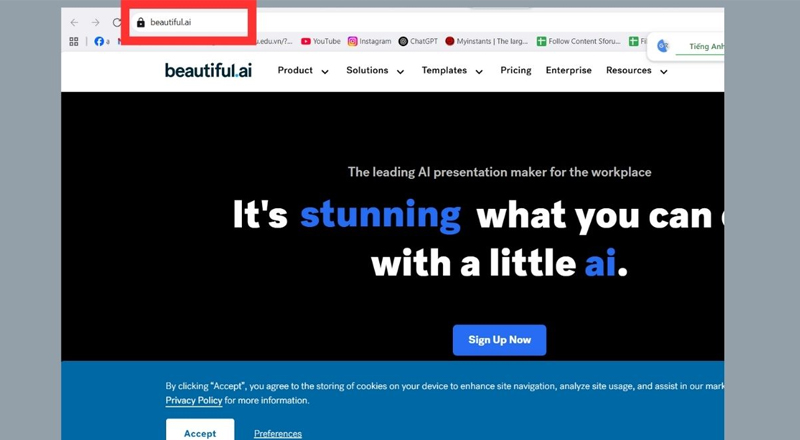Viewport: 800px width, 440px height.
Task: Expand the Templates dropdown chevron
Action: [x=479, y=72]
